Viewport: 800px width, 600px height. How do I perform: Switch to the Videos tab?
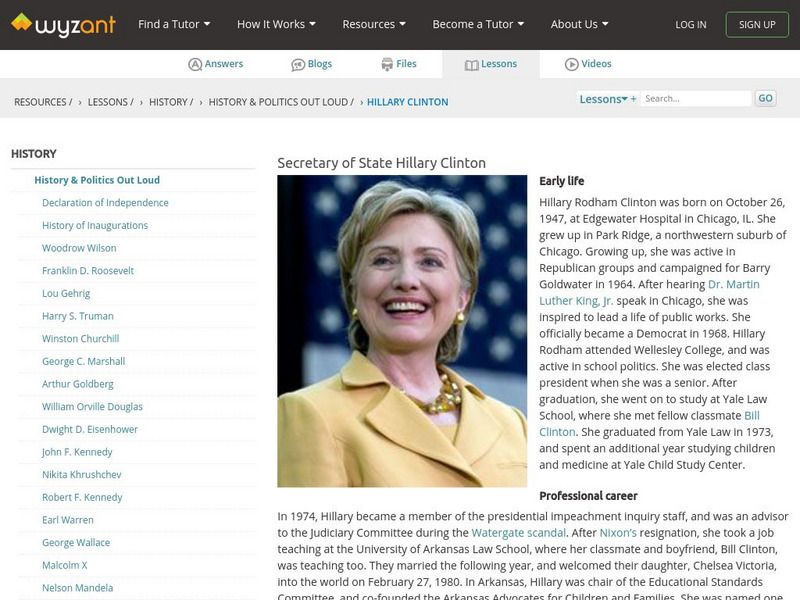(588, 64)
